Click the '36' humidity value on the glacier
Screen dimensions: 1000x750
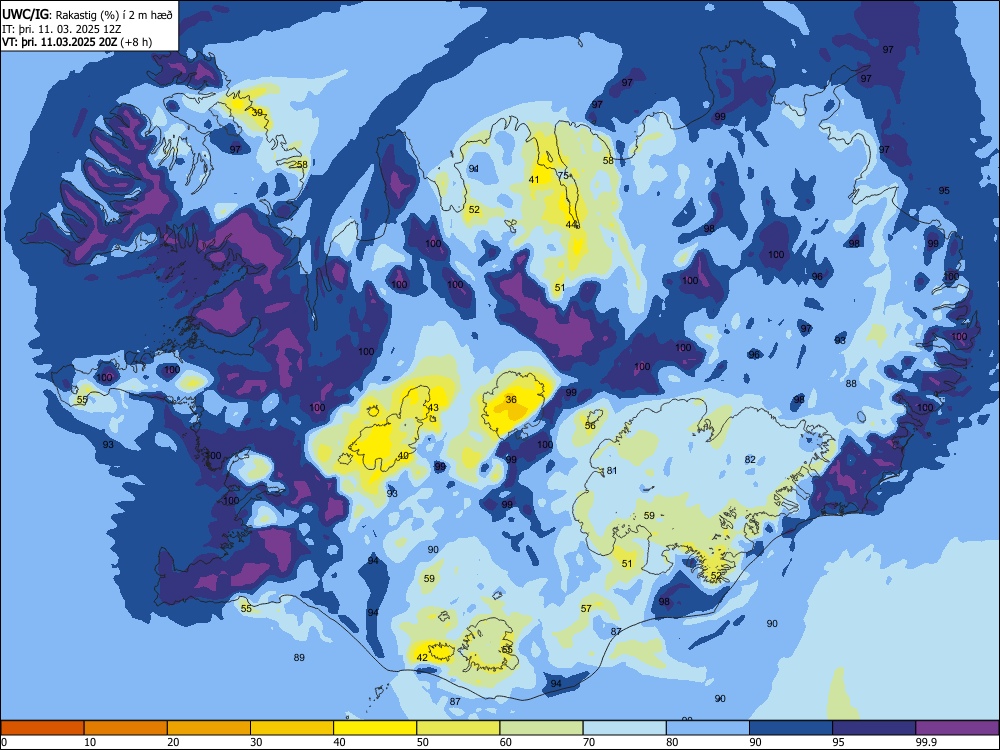511,400
